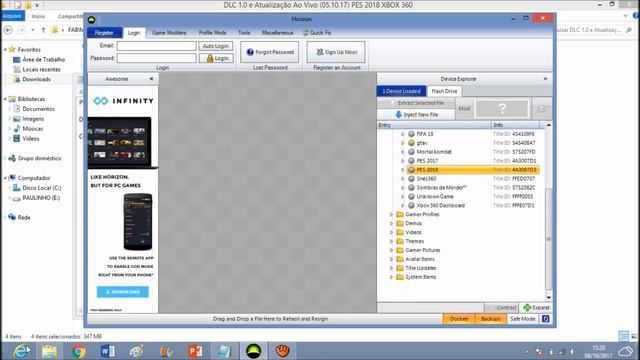Click the Quick Fix tab
Screen dimensions: 640x360
pyautogui.click(x=317, y=33)
